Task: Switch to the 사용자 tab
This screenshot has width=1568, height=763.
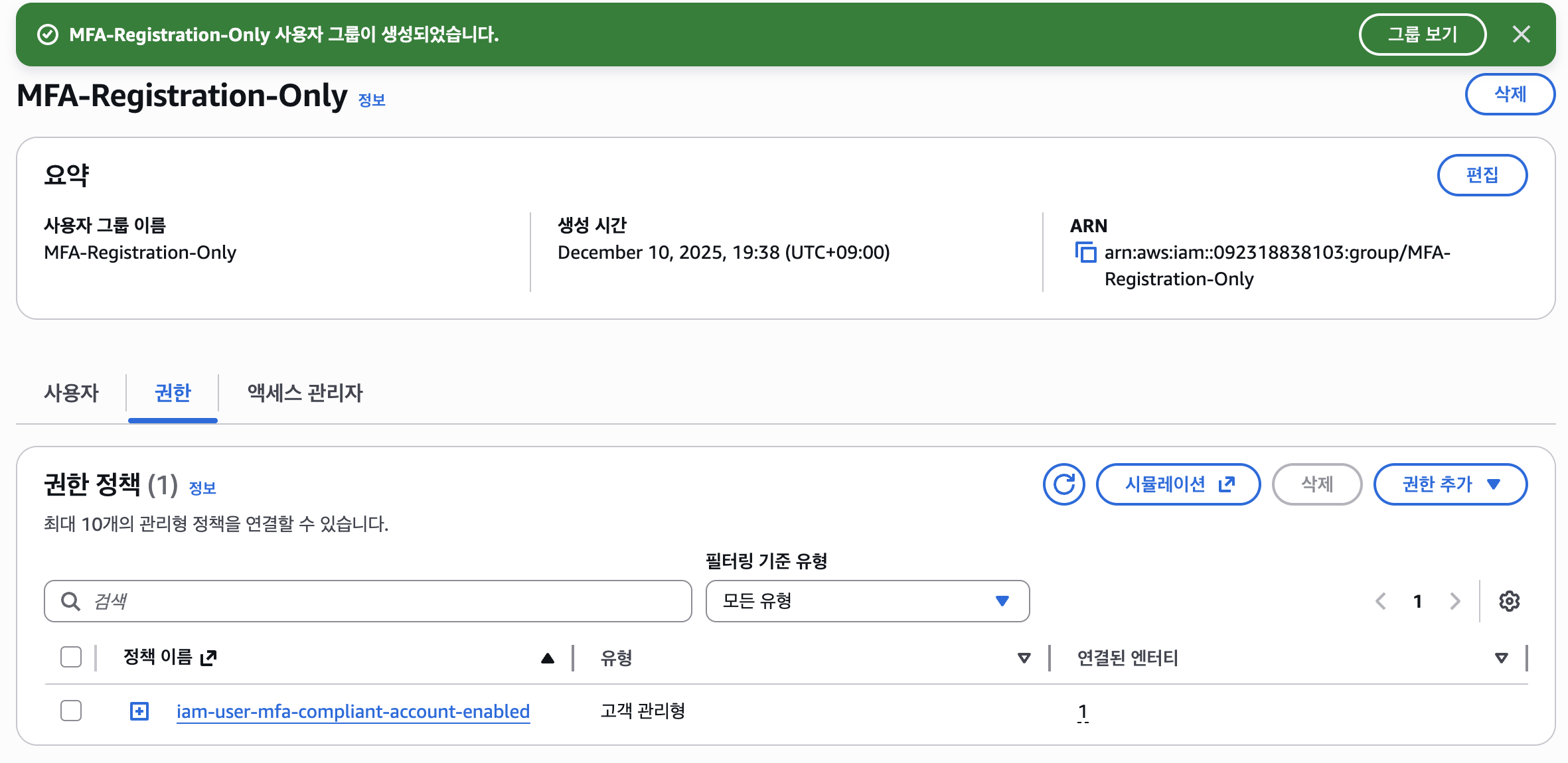Action: [71, 393]
